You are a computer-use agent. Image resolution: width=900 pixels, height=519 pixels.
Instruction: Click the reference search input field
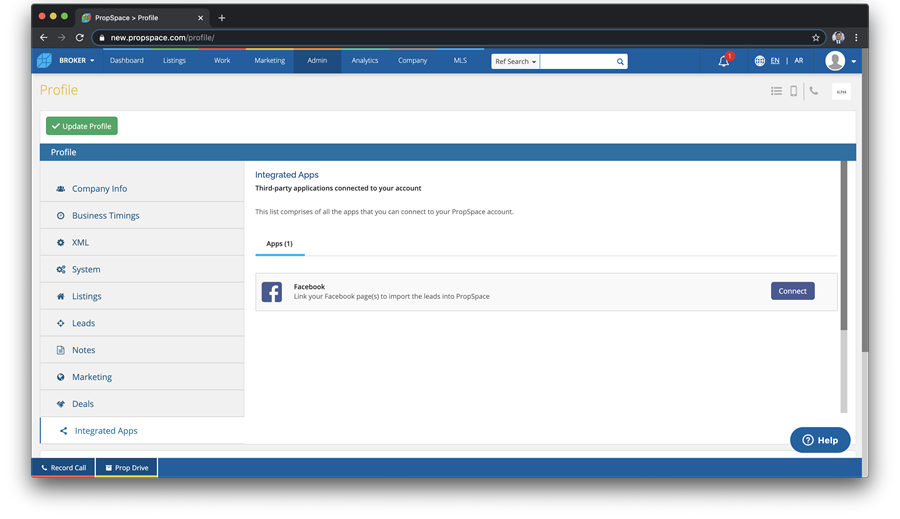(577, 61)
